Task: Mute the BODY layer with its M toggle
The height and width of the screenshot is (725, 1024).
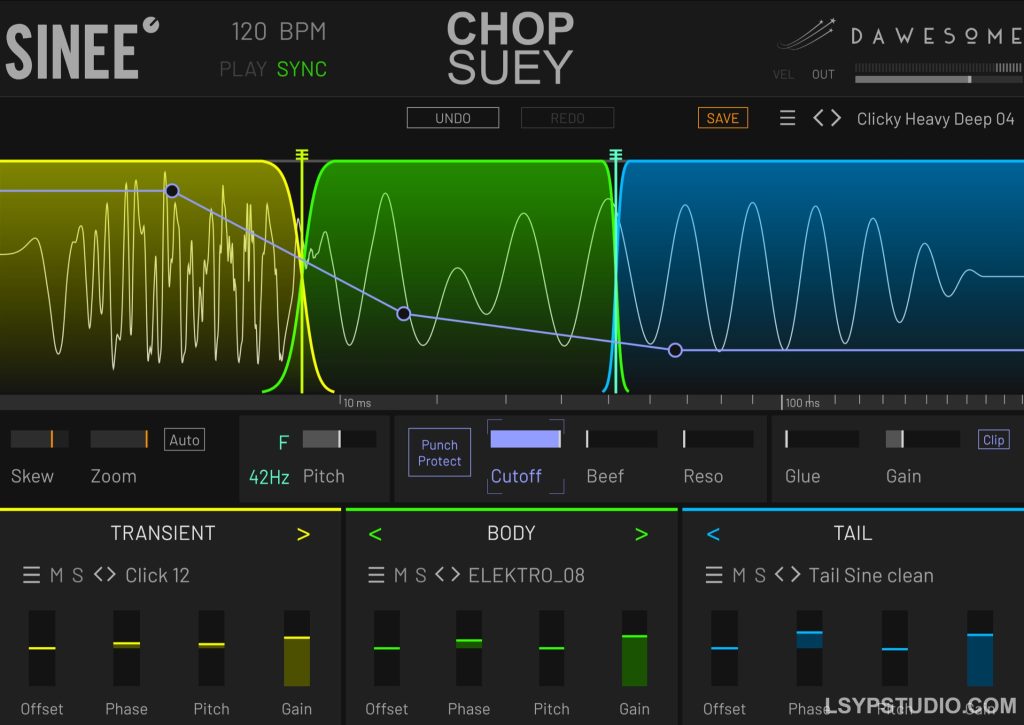Action: coord(402,575)
